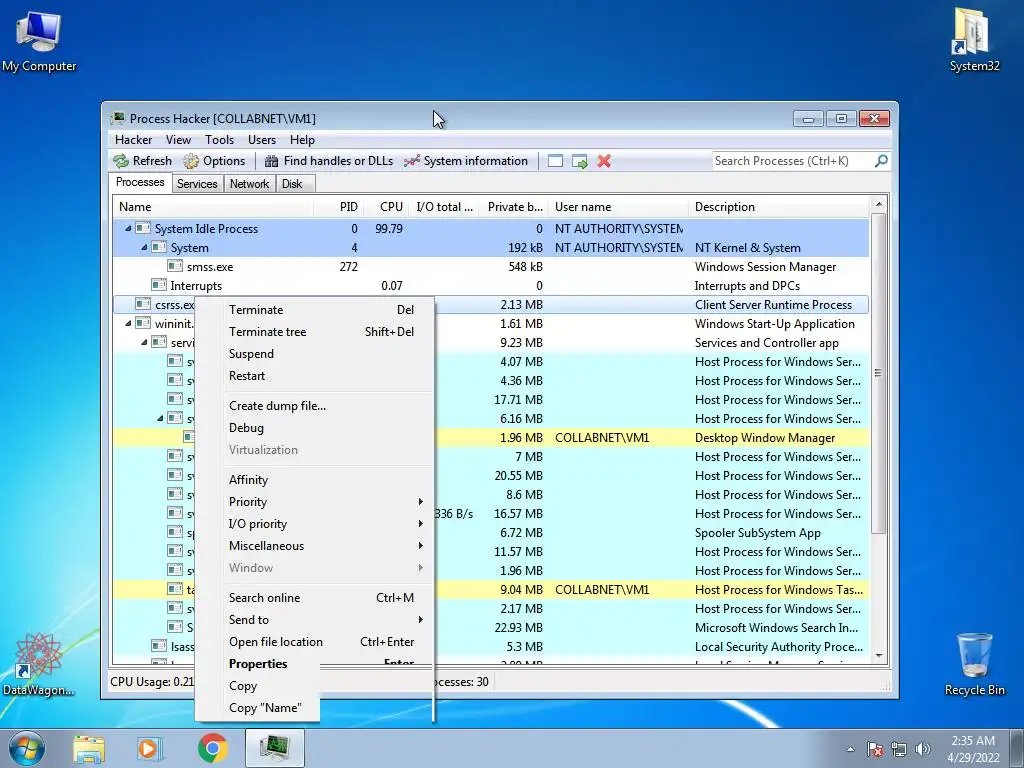Sort by User name column header
The height and width of the screenshot is (768, 1024).
pos(618,206)
